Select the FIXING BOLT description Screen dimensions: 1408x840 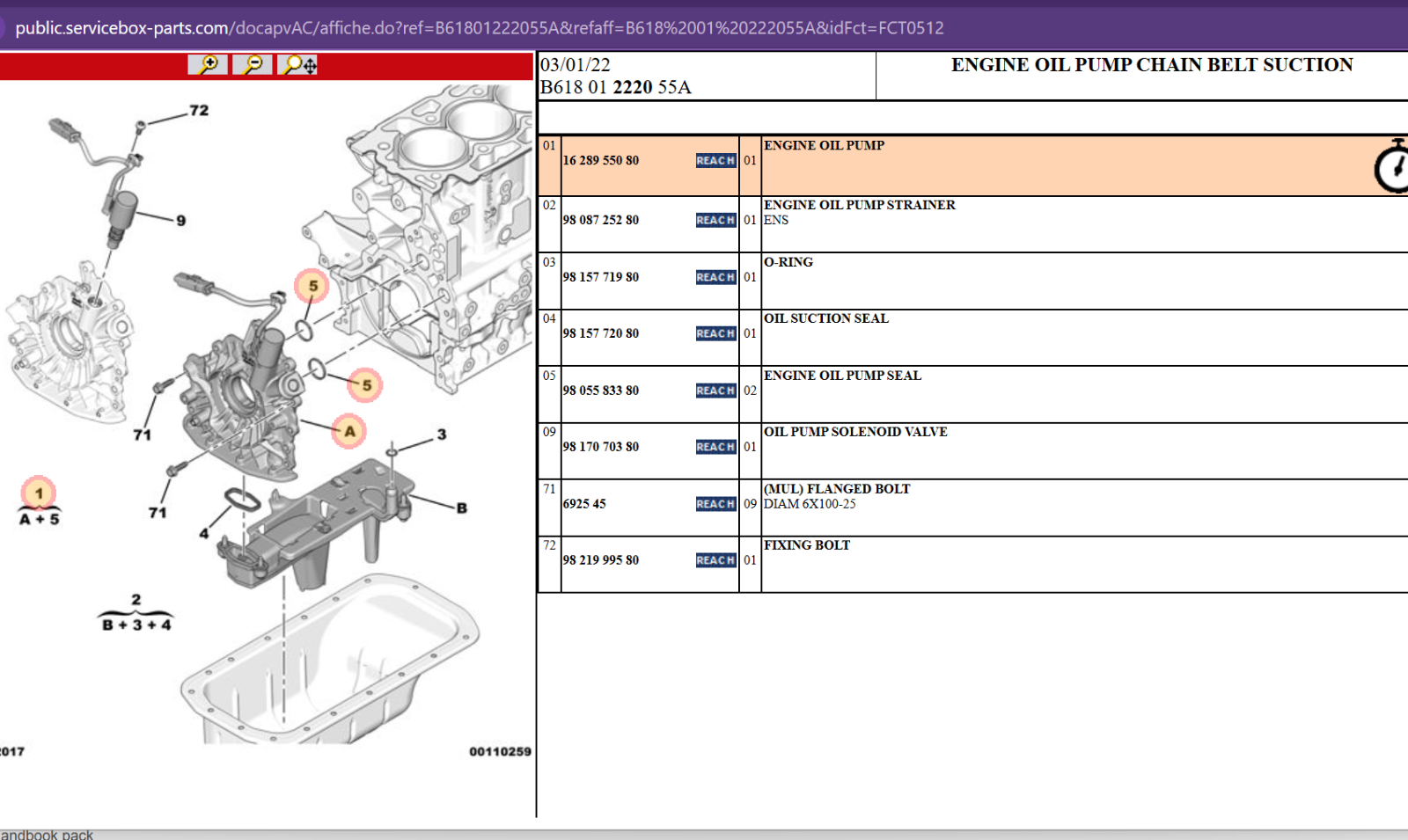pyautogui.click(x=807, y=545)
